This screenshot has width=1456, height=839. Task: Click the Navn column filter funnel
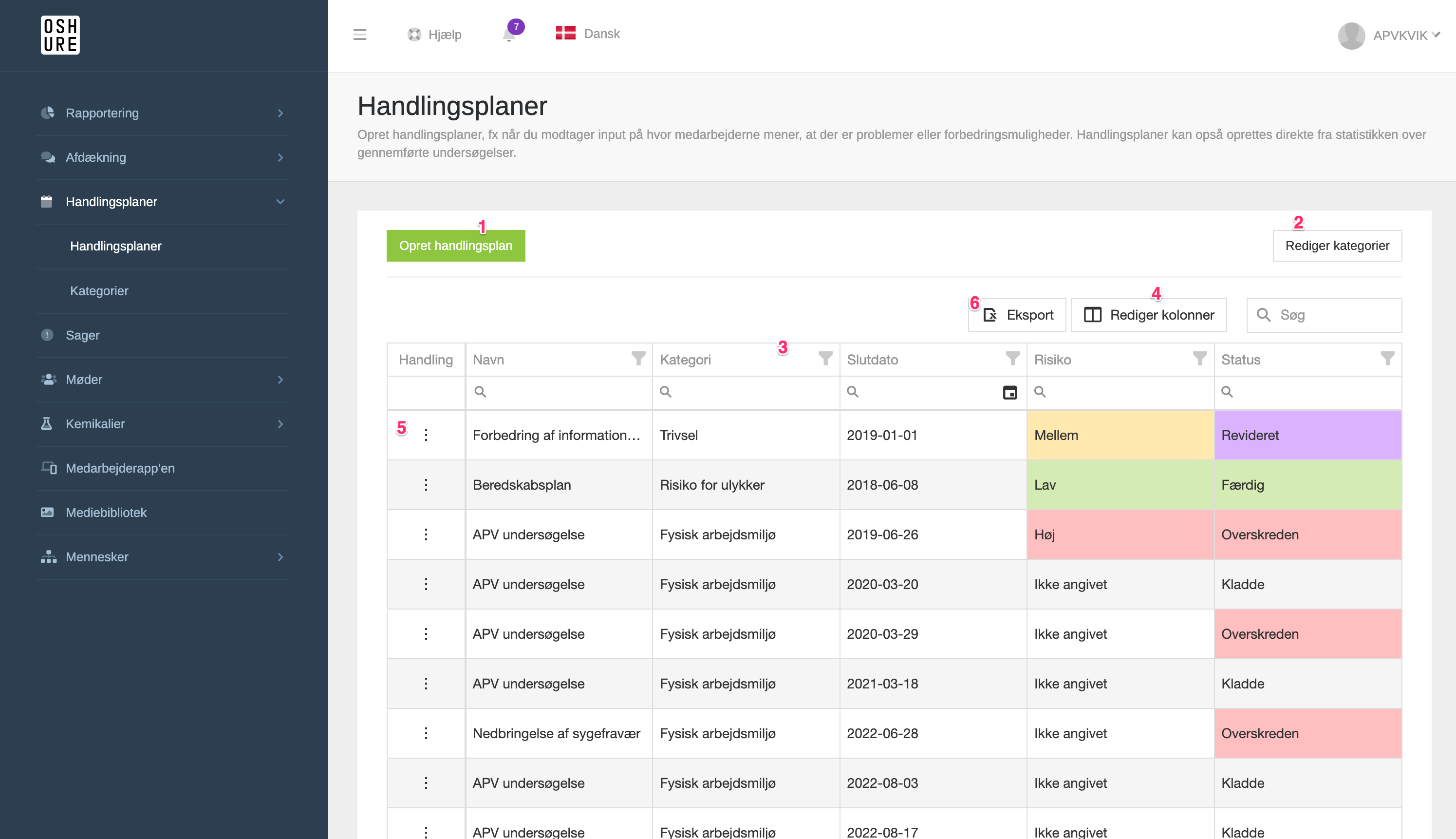pyautogui.click(x=638, y=359)
